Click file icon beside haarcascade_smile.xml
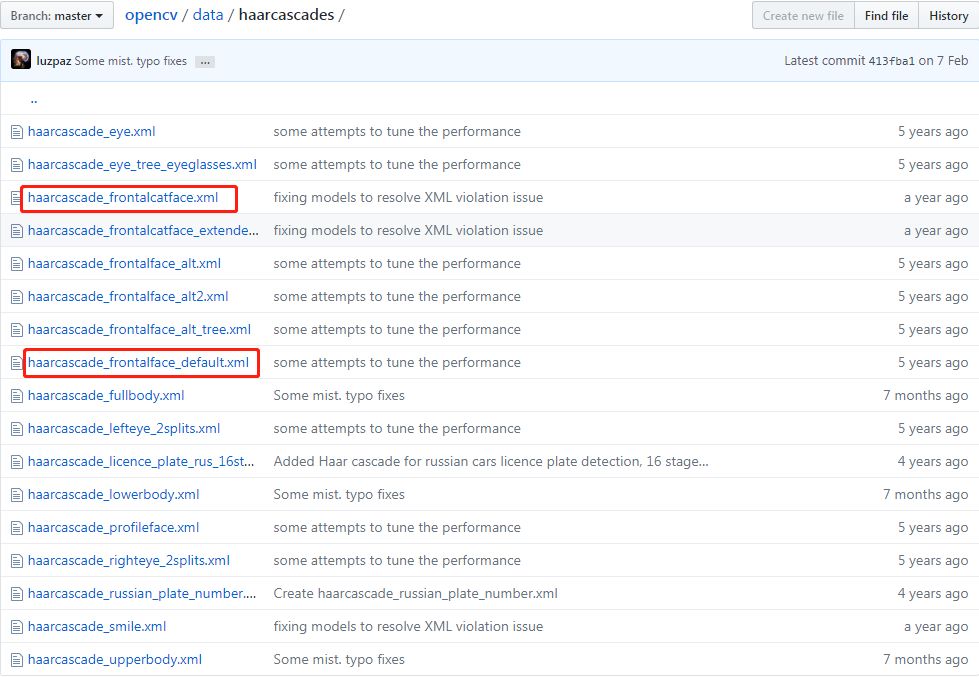 tap(17, 627)
